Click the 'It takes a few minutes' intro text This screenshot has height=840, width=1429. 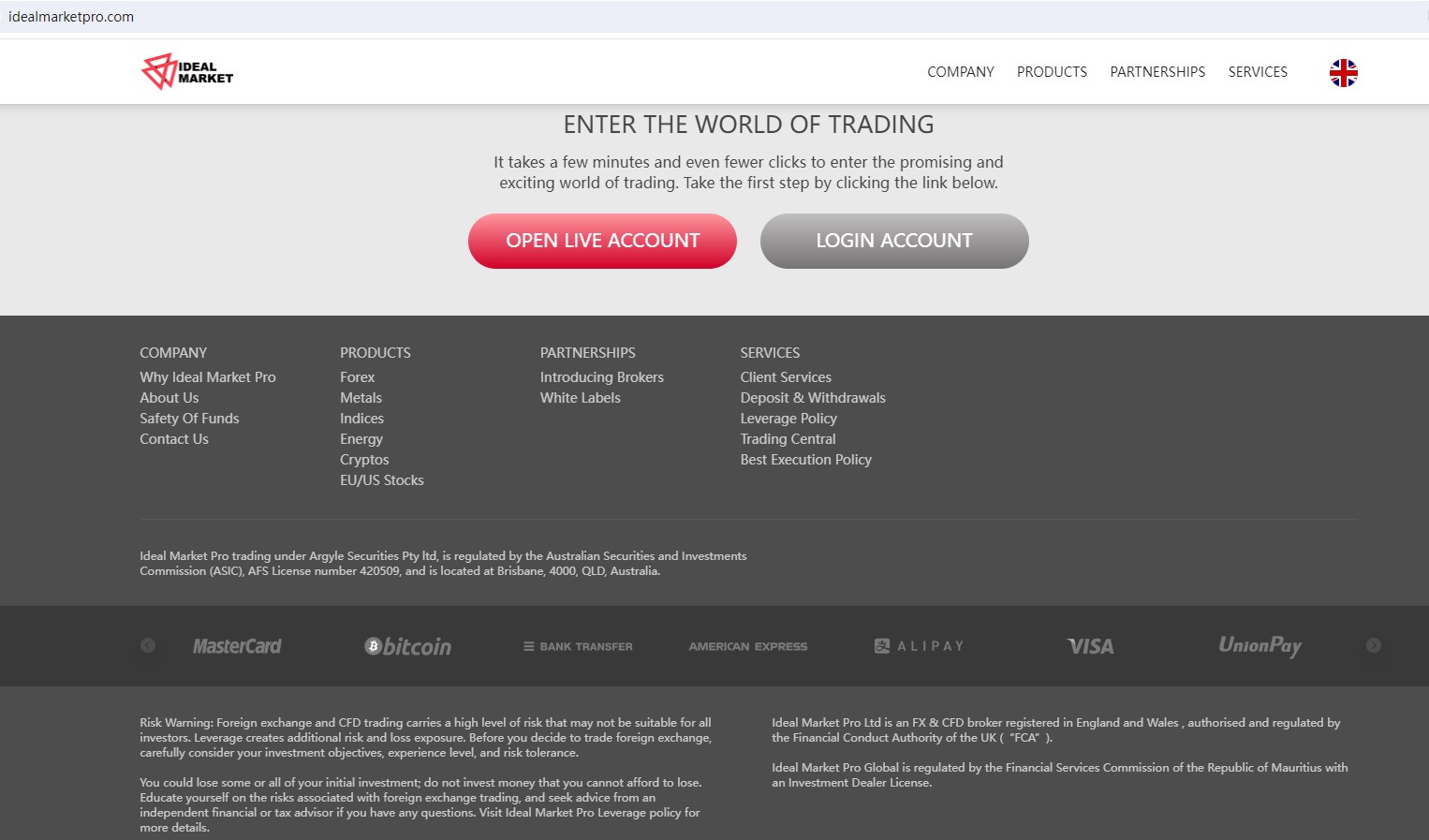click(x=748, y=172)
